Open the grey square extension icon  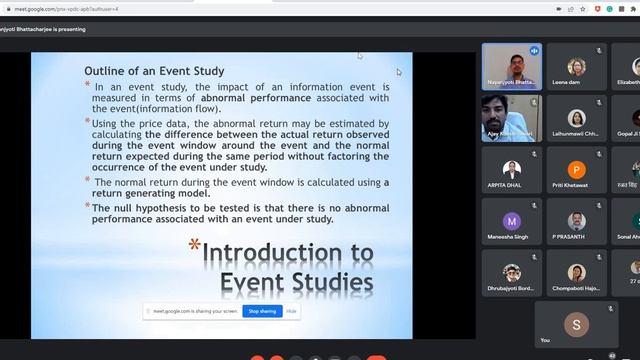pos(621,9)
